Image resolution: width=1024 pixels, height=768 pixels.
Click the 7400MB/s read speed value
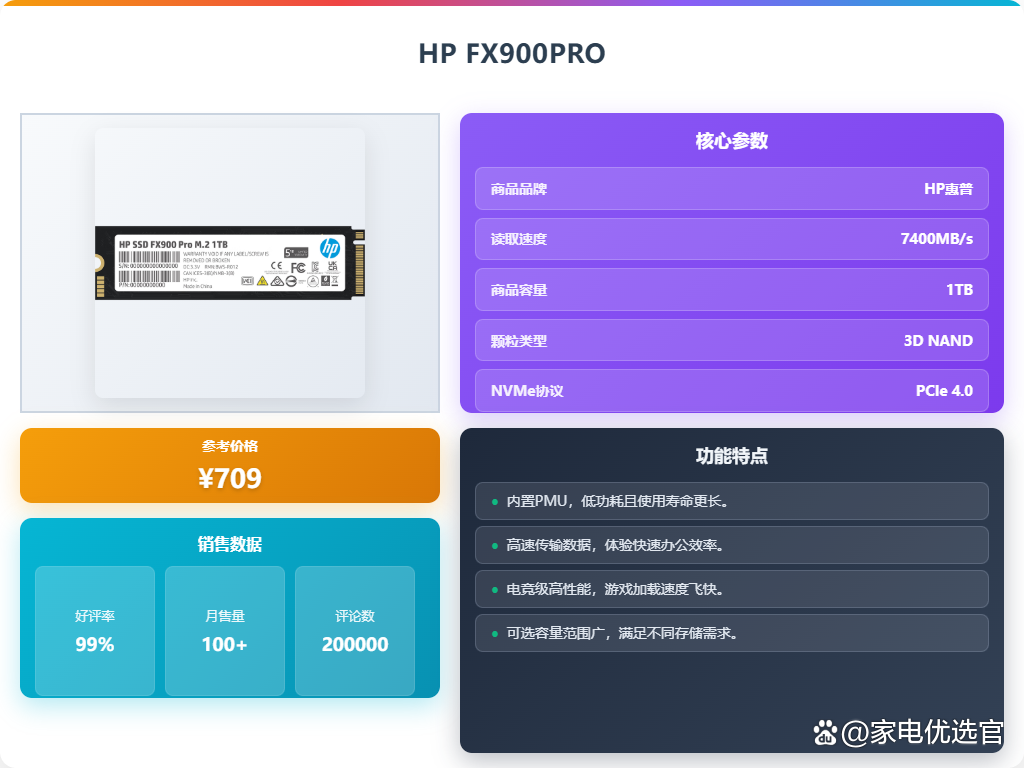[936, 239]
